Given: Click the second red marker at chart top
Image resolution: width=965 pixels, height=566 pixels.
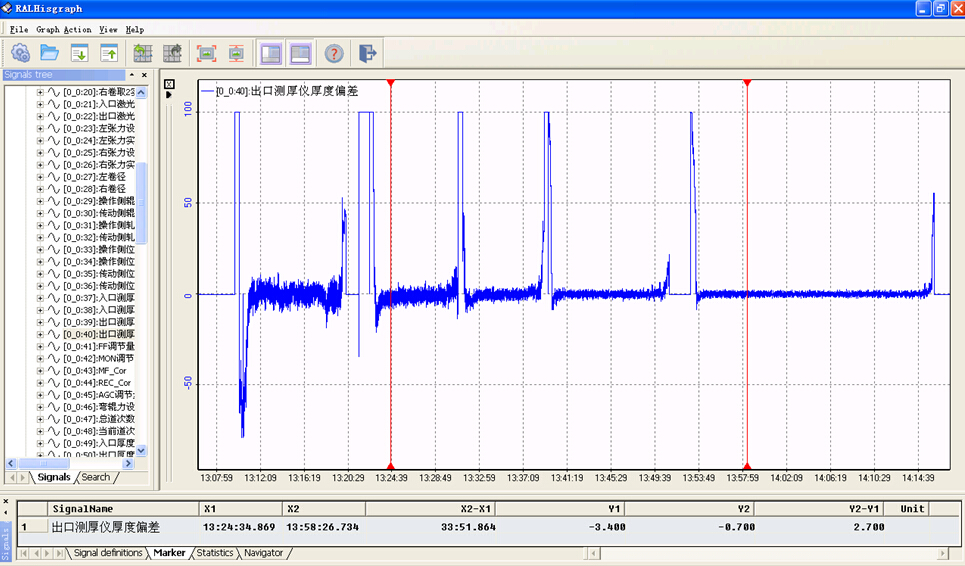Looking at the screenshot, I should coord(746,84).
